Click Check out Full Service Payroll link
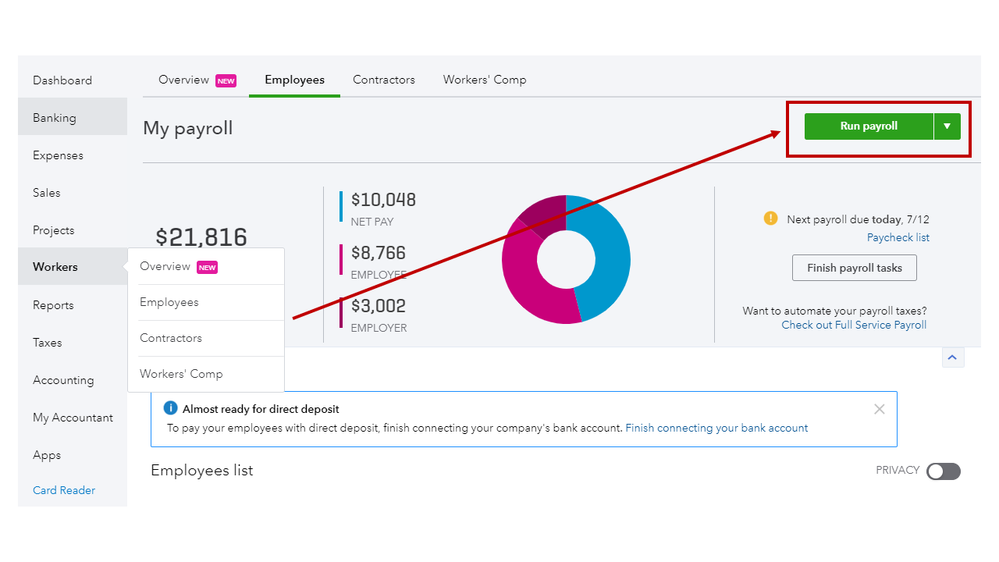This screenshot has height=562, width=999. coord(854,325)
